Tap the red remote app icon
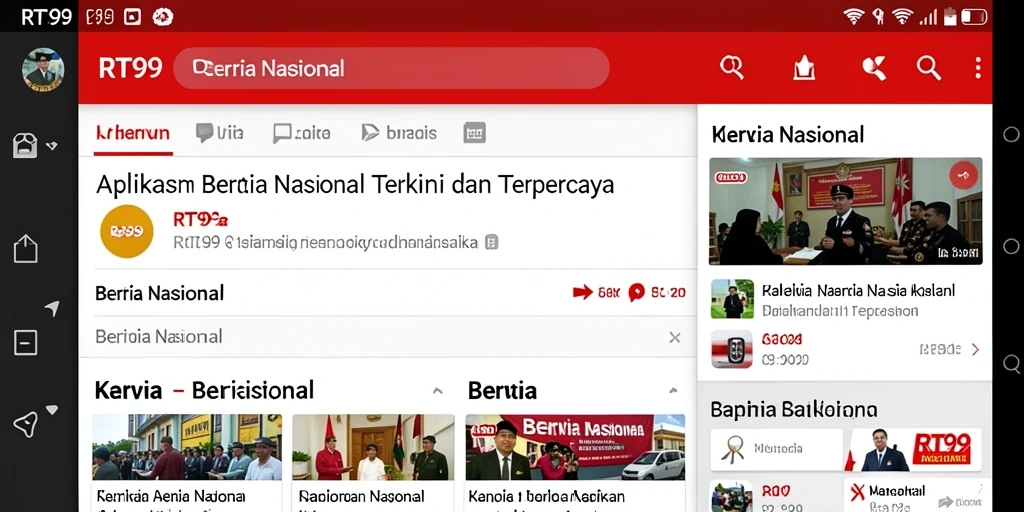 [731, 349]
